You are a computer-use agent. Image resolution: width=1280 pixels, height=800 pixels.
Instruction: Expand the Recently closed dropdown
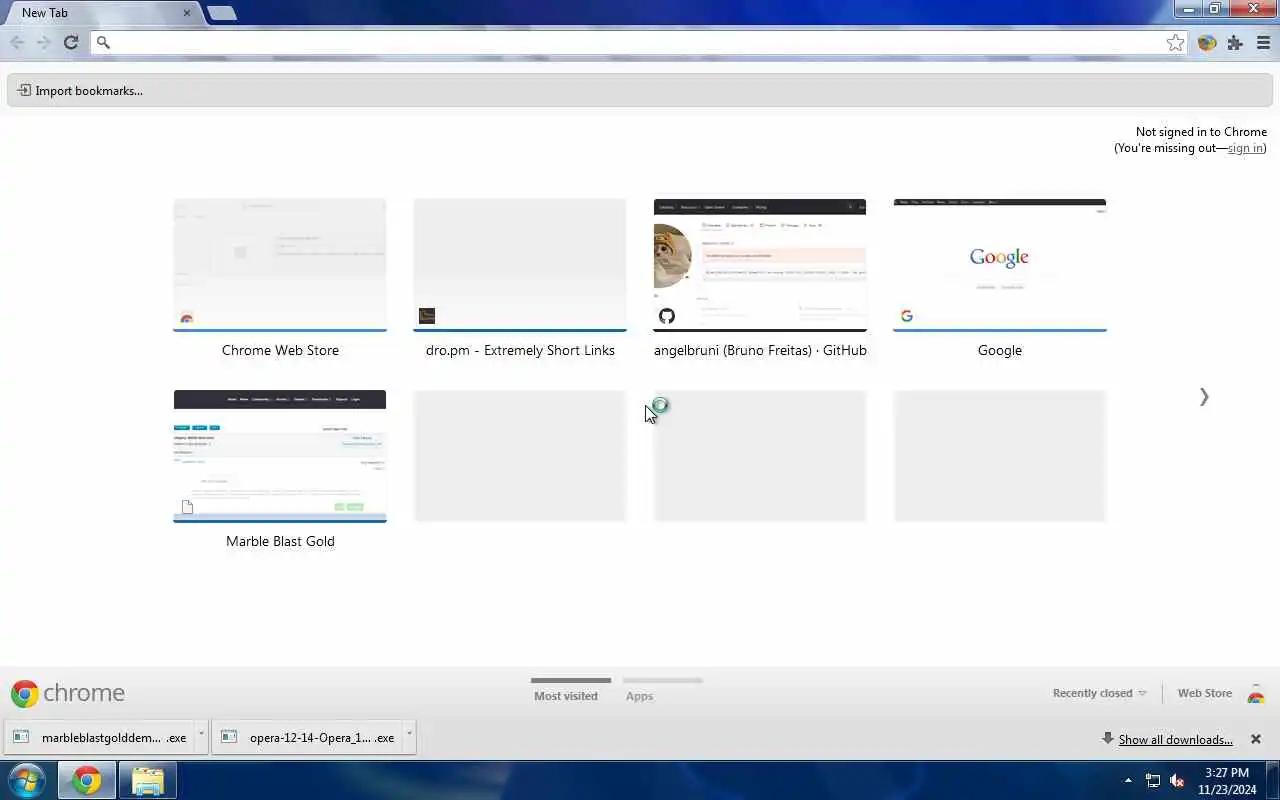pos(1099,693)
